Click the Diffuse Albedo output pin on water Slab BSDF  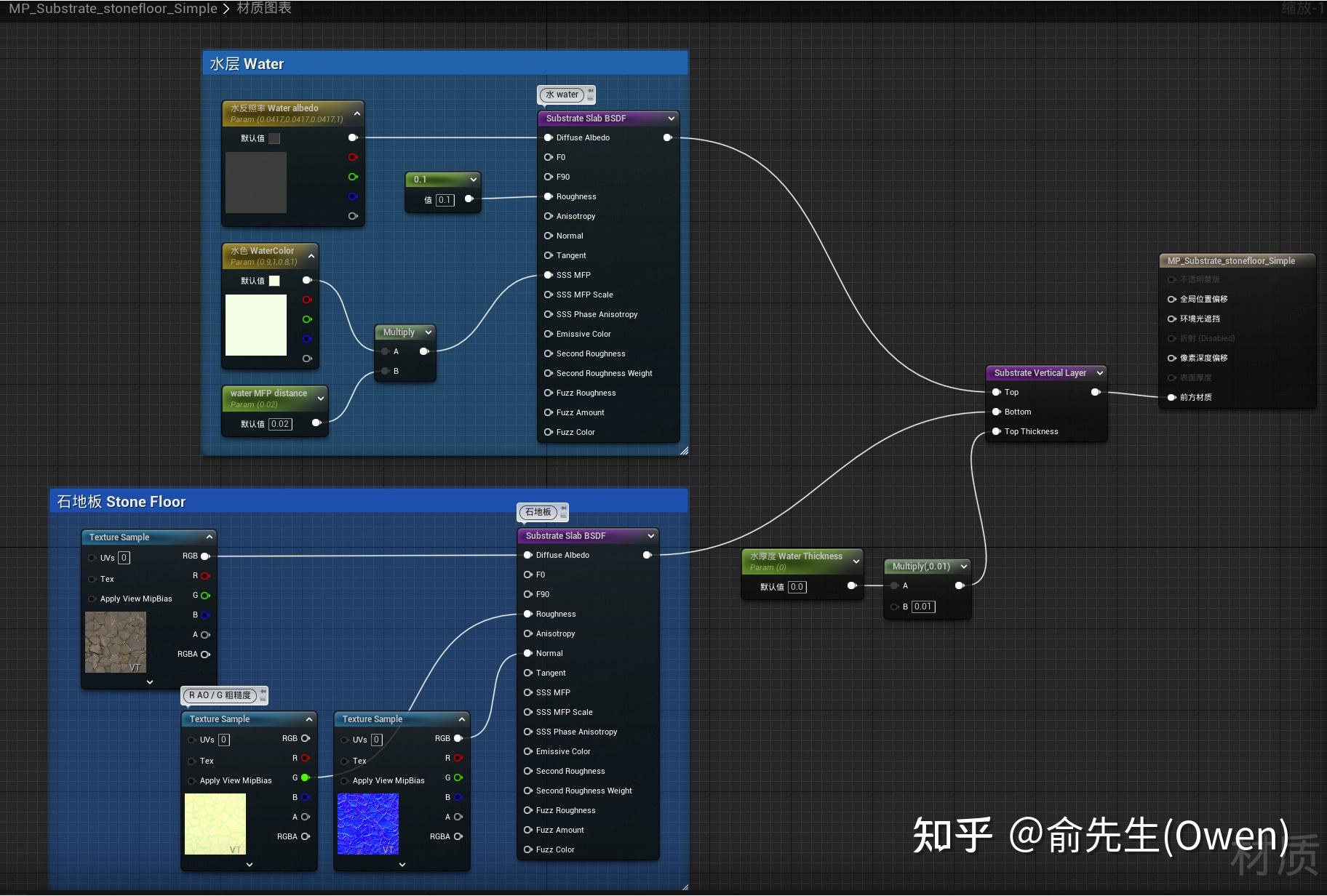668,137
